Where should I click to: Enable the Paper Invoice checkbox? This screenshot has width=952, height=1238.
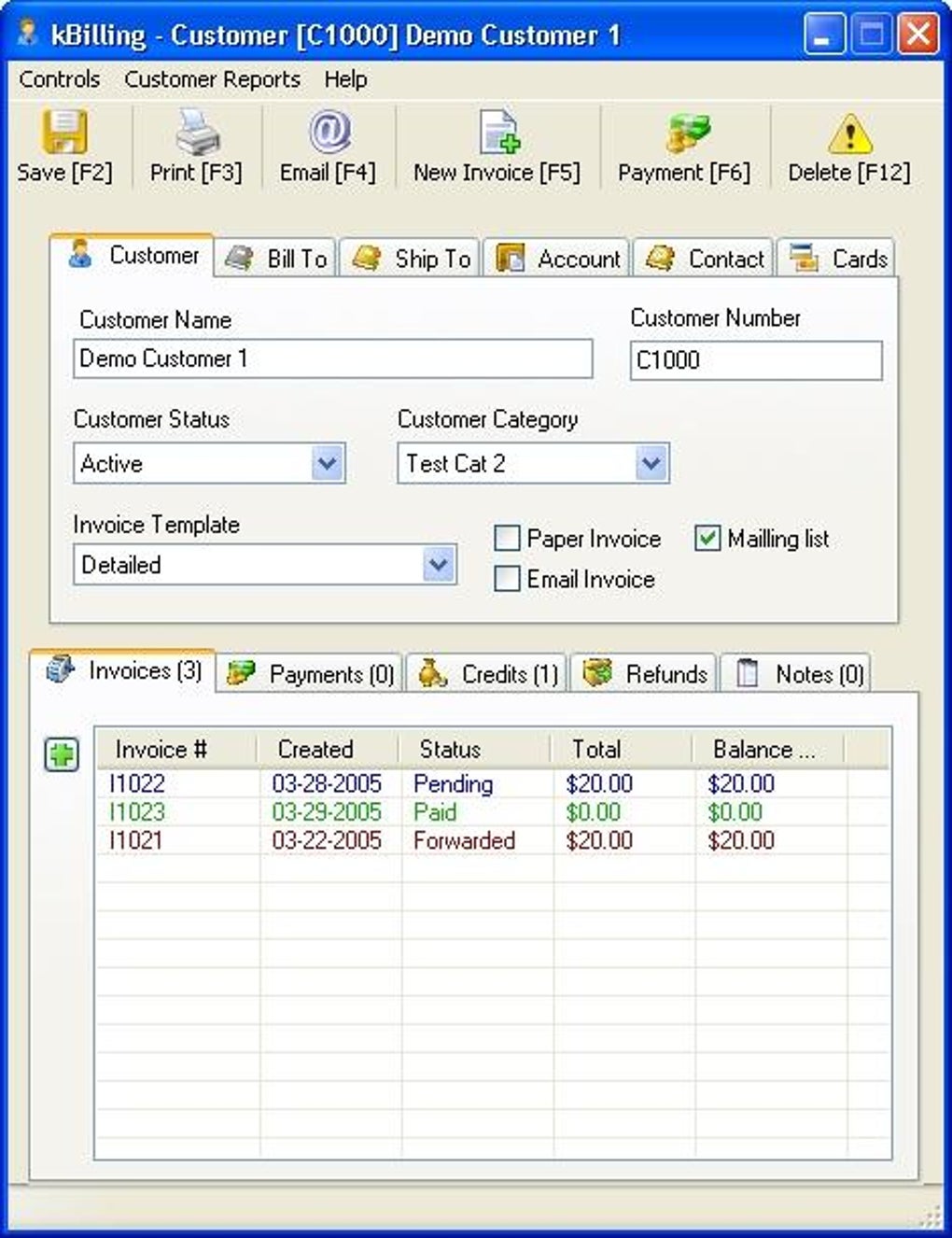pyautogui.click(x=507, y=539)
